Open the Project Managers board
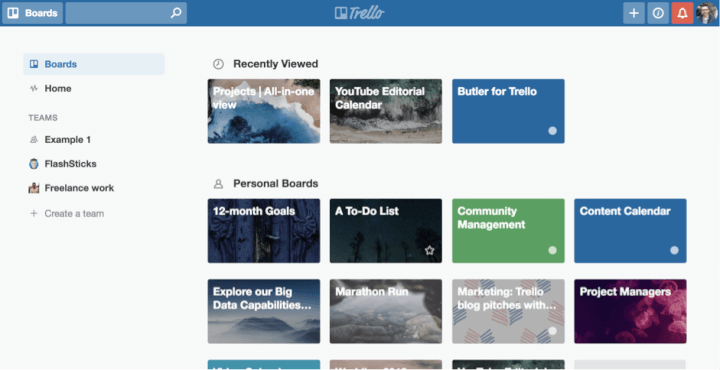Viewport: 720px width, 370px height. point(630,311)
